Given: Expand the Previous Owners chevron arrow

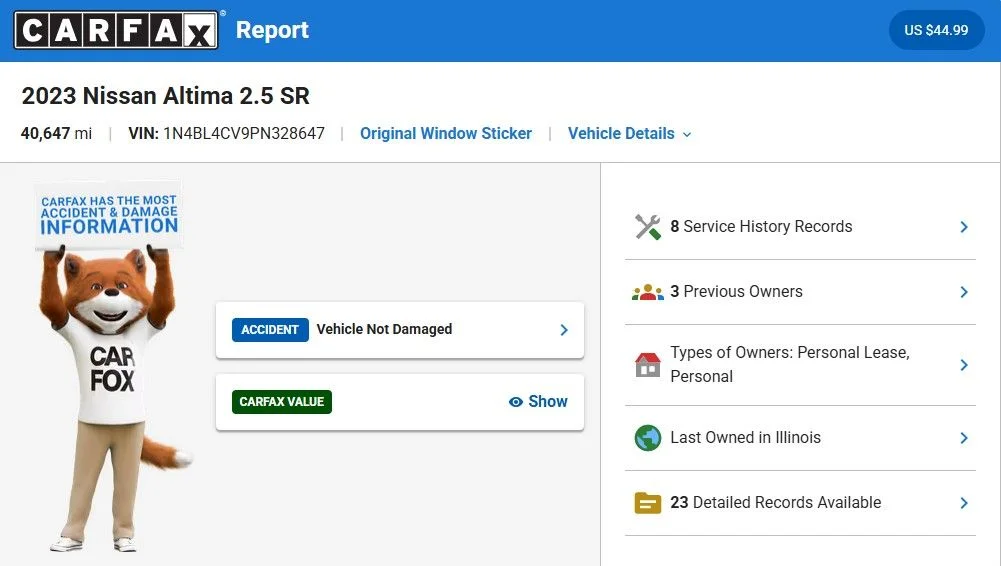Looking at the screenshot, I should coord(964,292).
